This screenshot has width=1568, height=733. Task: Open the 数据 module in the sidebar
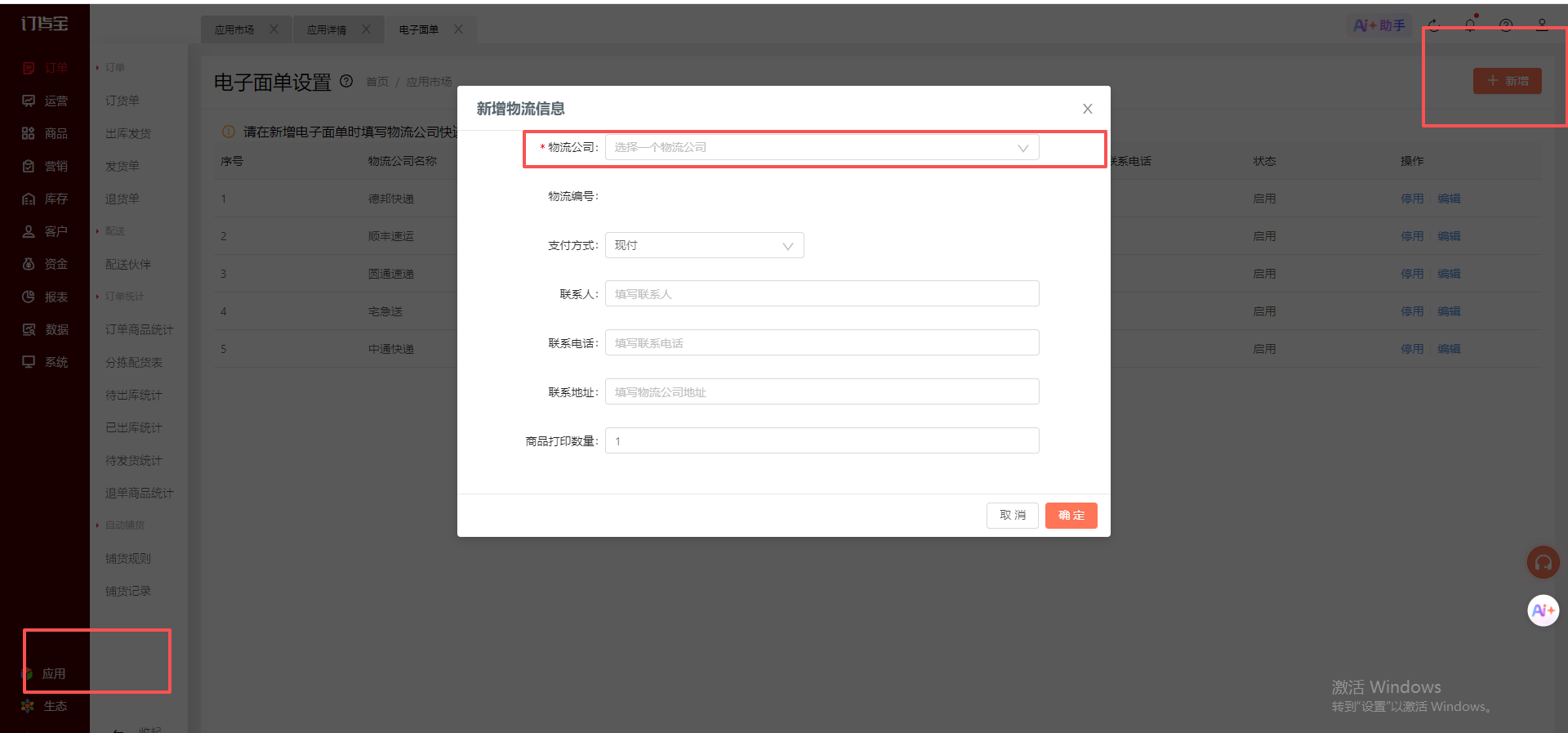click(x=45, y=329)
